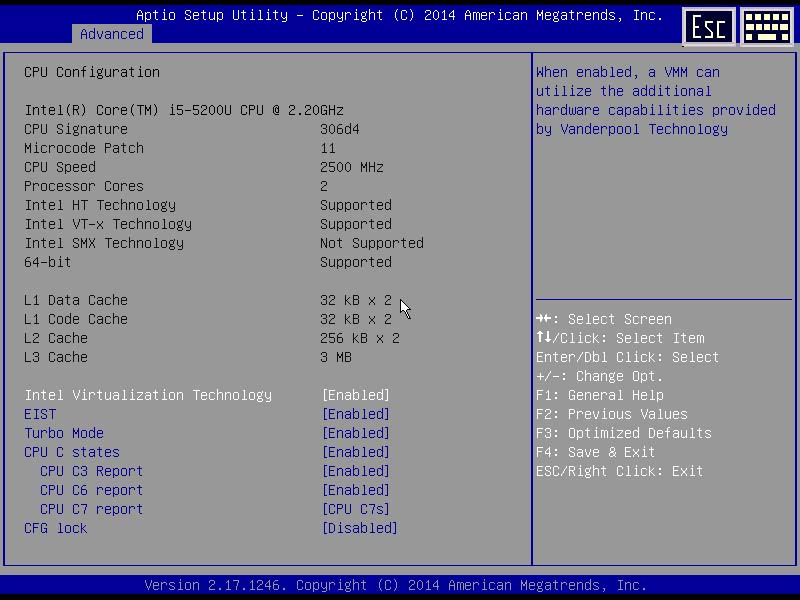This screenshot has height=600, width=800.
Task: Select the CPU C6 report option
Action: (x=91, y=490)
